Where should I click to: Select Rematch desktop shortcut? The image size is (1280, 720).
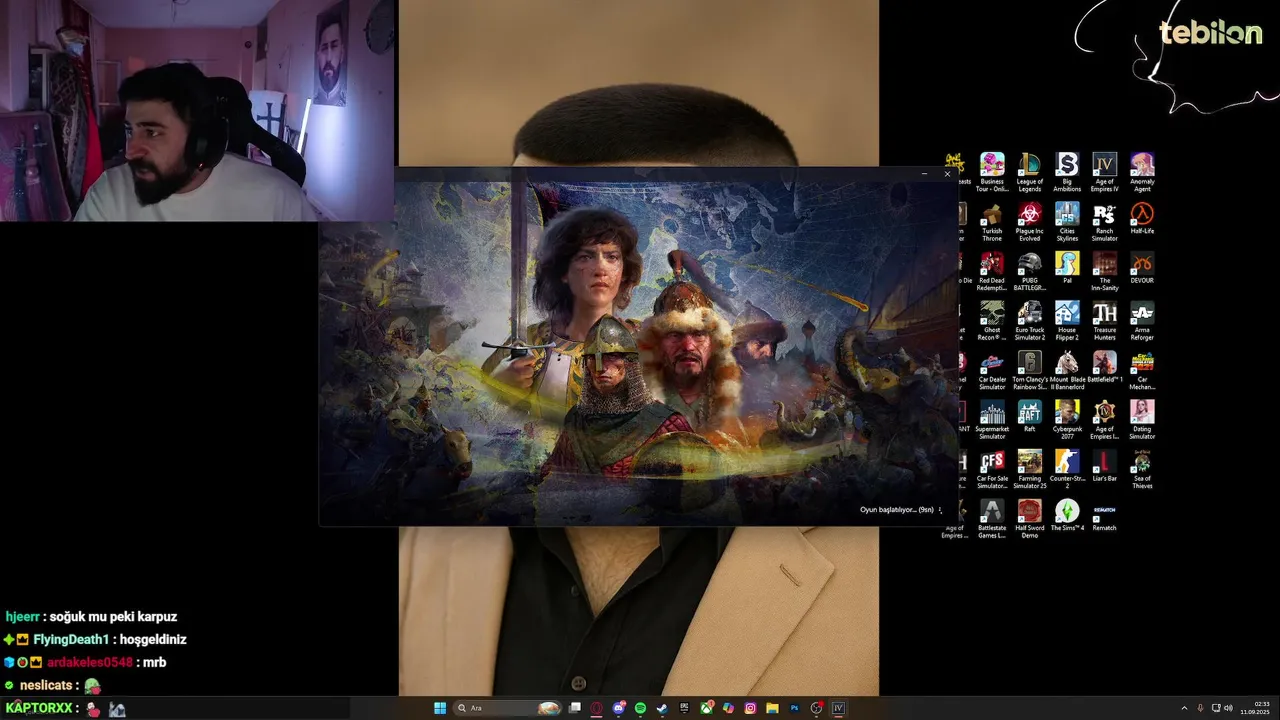(x=1104, y=515)
